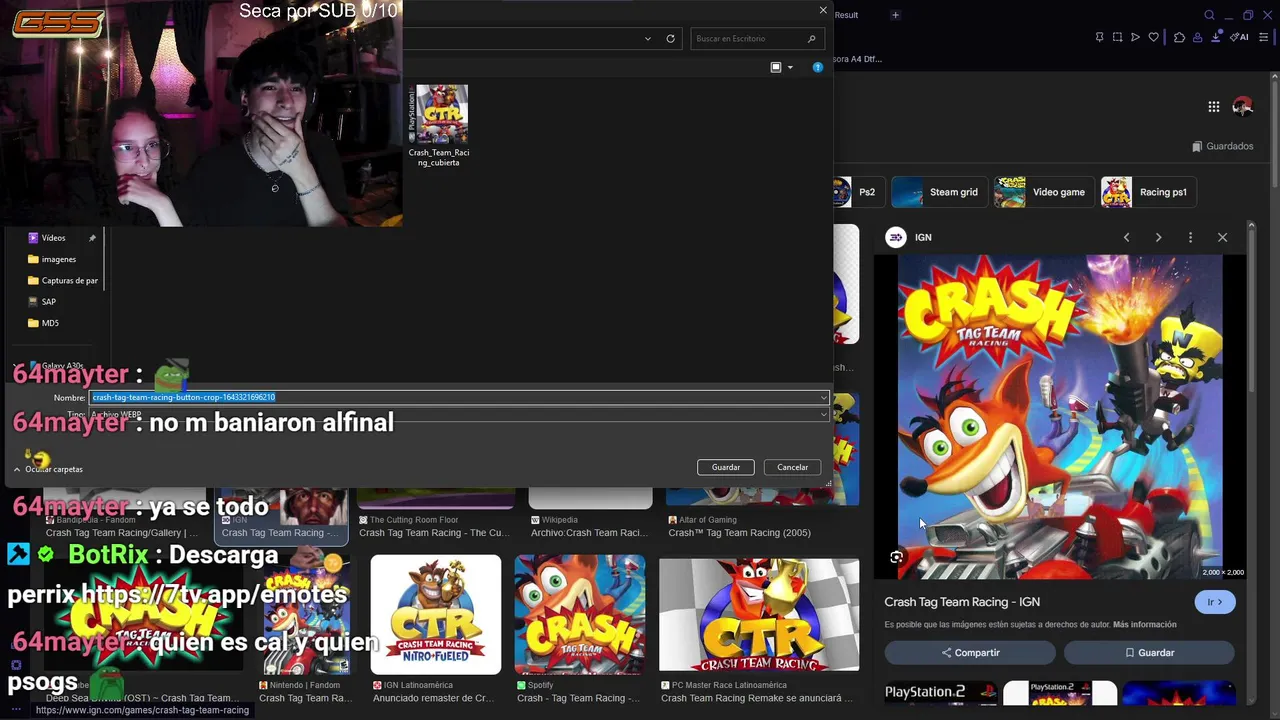
Task: Open the Altar of Gaming result link
Action: pyautogui.click(x=739, y=527)
